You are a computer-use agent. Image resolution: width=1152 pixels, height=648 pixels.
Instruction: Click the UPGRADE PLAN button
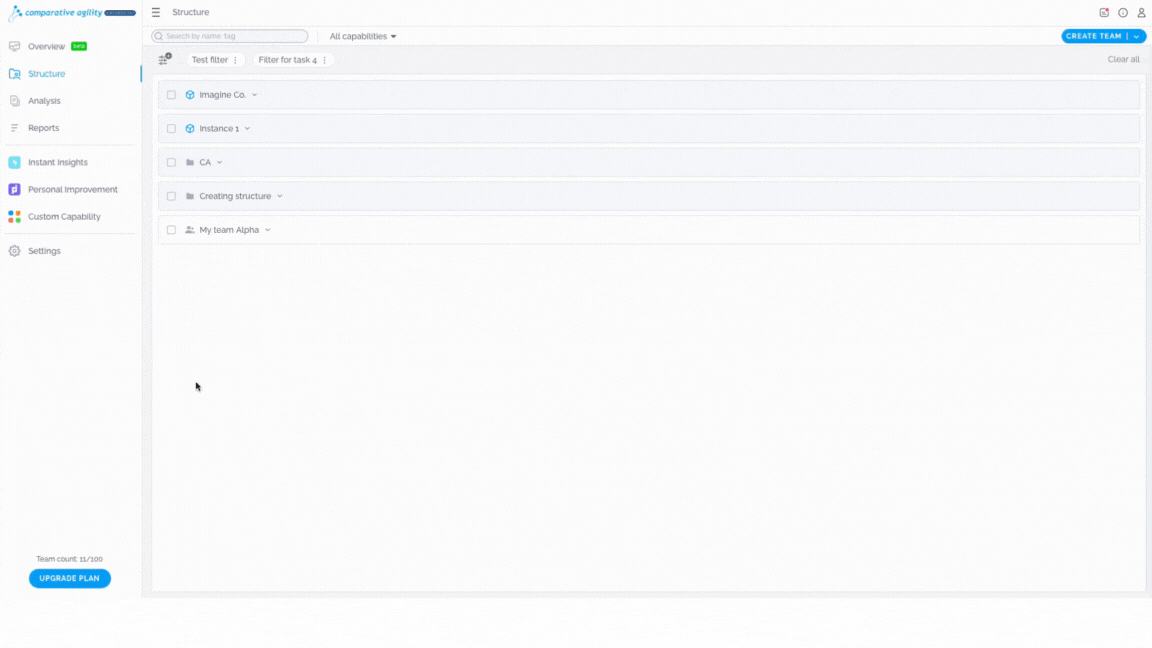click(x=70, y=578)
